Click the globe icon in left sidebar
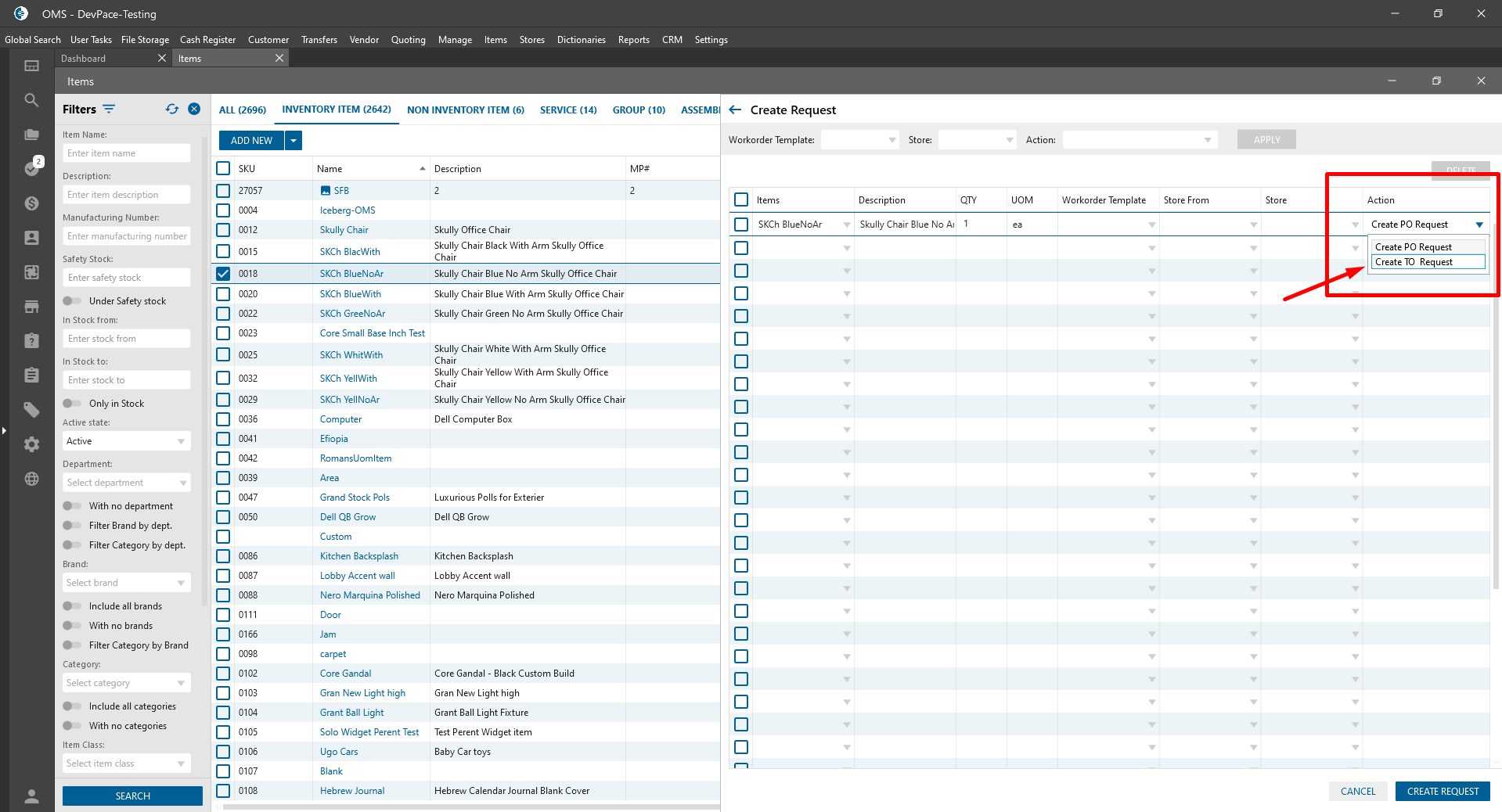 tap(31, 479)
